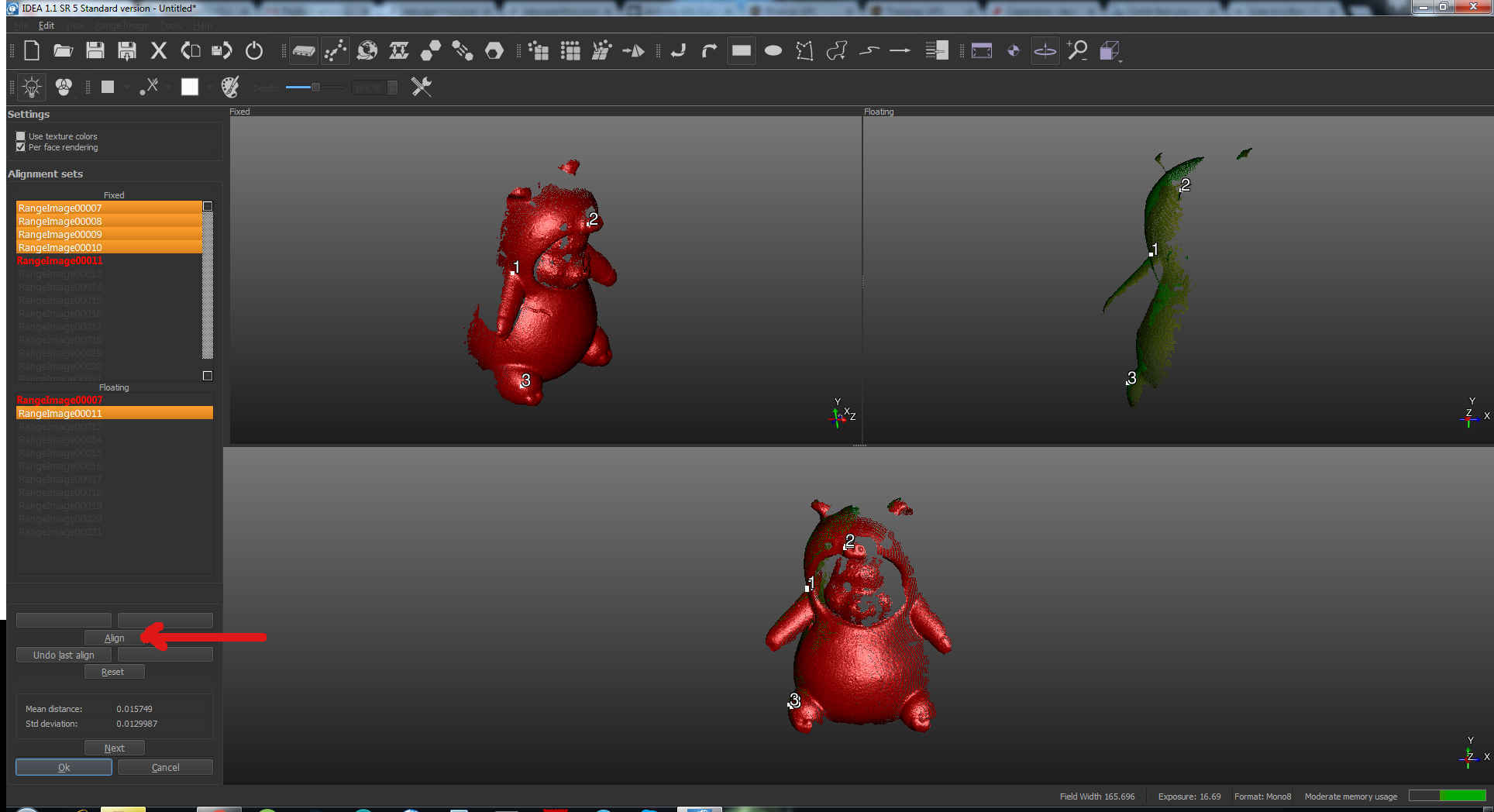1494x812 pixels.
Task: Click the zoom magnifier icon
Action: coord(1077,51)
